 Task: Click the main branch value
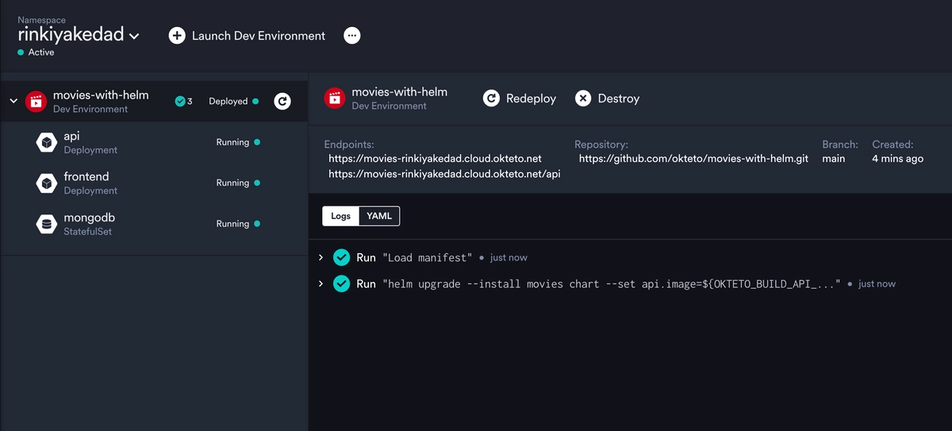tap(833, 158)
